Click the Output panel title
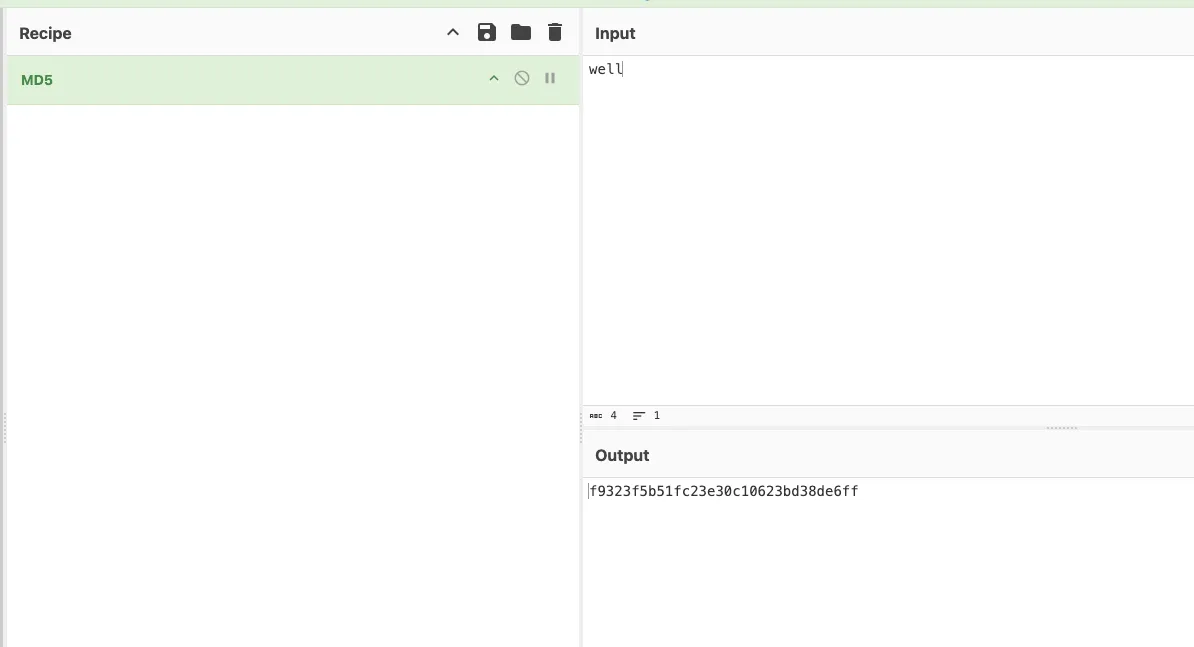Viewport: 1194px width, 647px height. pos(622,456)
